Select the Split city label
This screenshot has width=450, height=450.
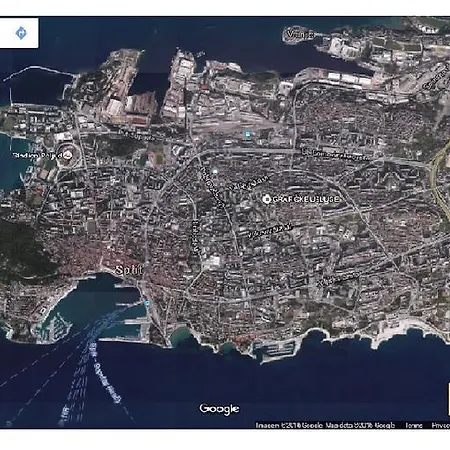(x=129, y=270)
